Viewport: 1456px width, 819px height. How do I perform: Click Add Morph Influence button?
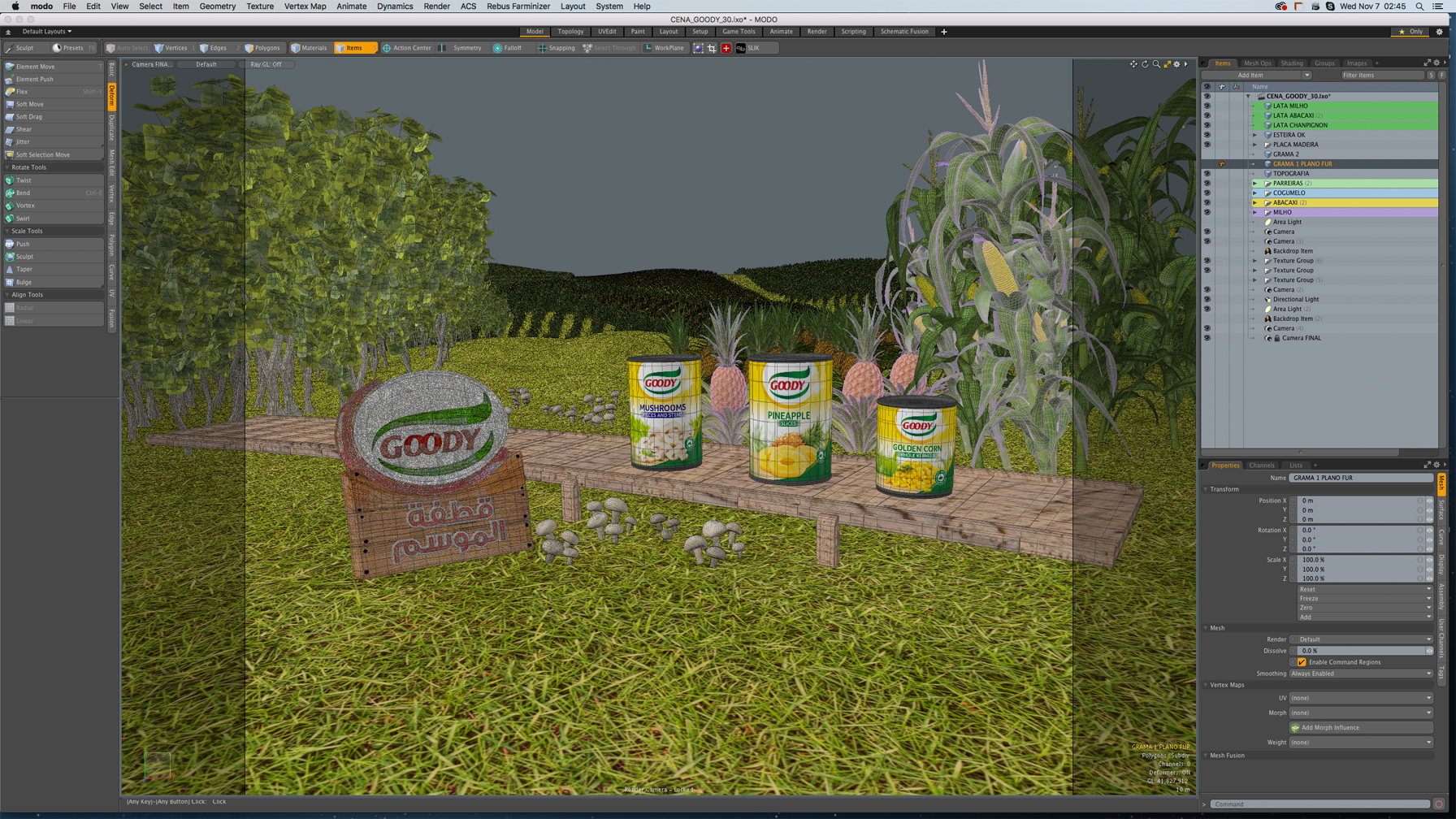tap(1362, 728)
